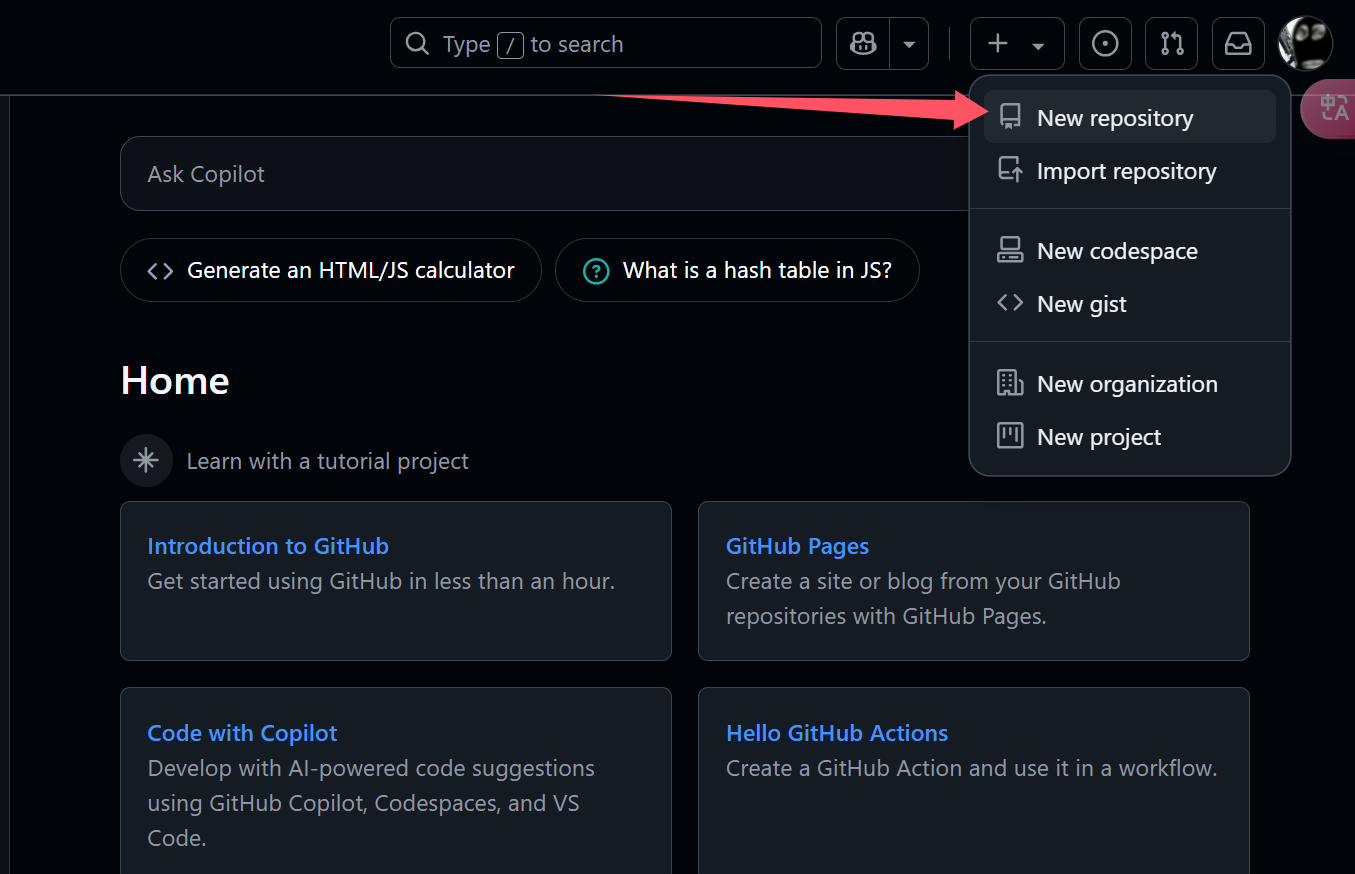The width and height of the screenshot is (1355, 874).
Task: Click the Ask Copilot input box
Action: [x=545, y=174]
